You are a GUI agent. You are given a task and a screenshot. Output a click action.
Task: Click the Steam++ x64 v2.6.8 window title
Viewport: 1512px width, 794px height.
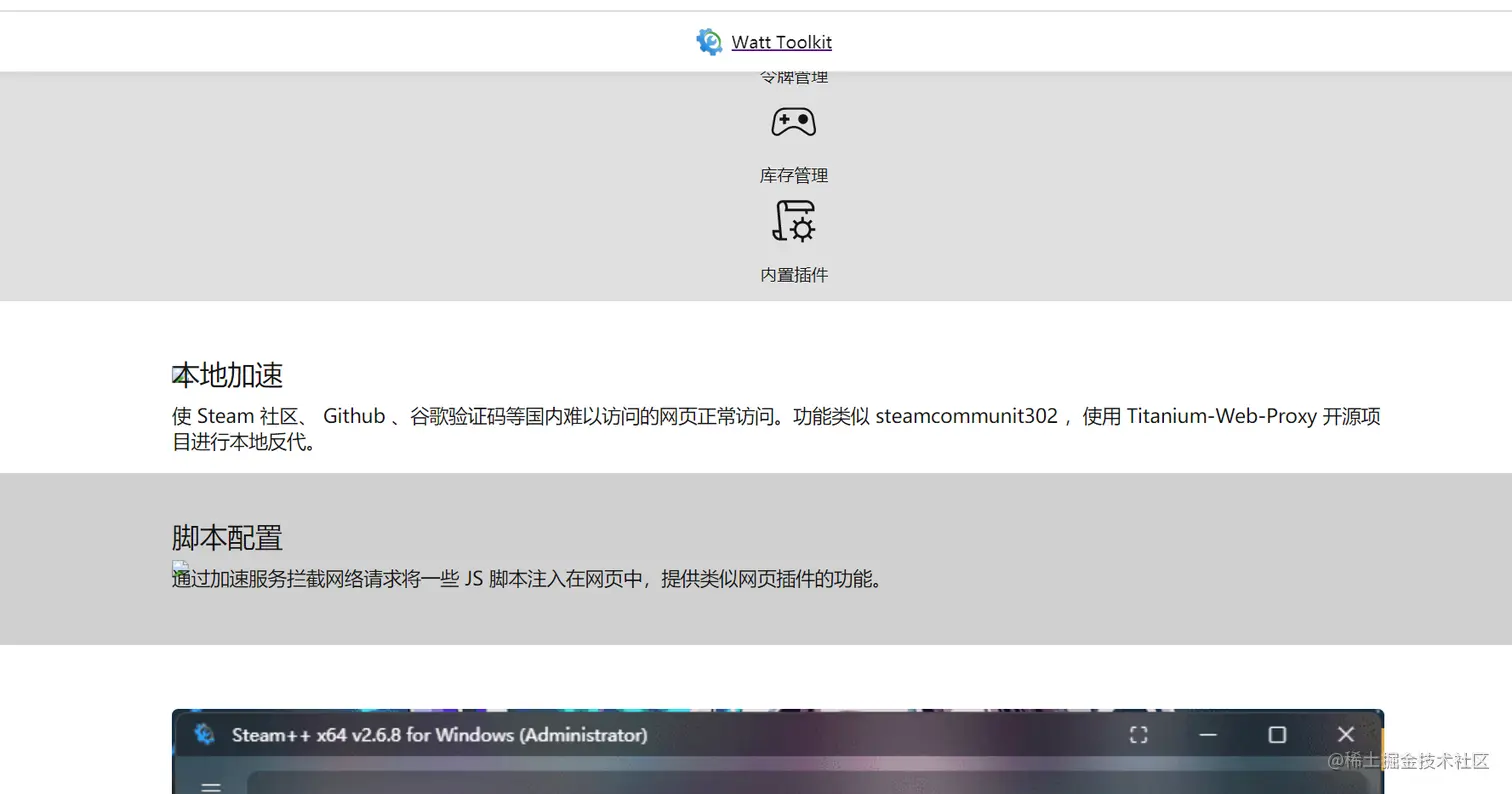point(439,735)
